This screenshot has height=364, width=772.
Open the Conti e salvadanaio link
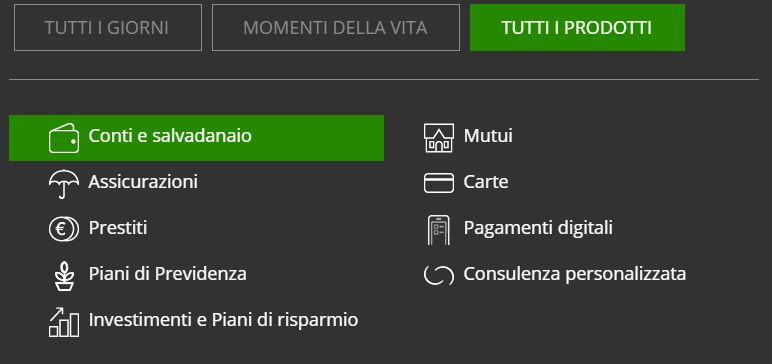tap(196, 138)
